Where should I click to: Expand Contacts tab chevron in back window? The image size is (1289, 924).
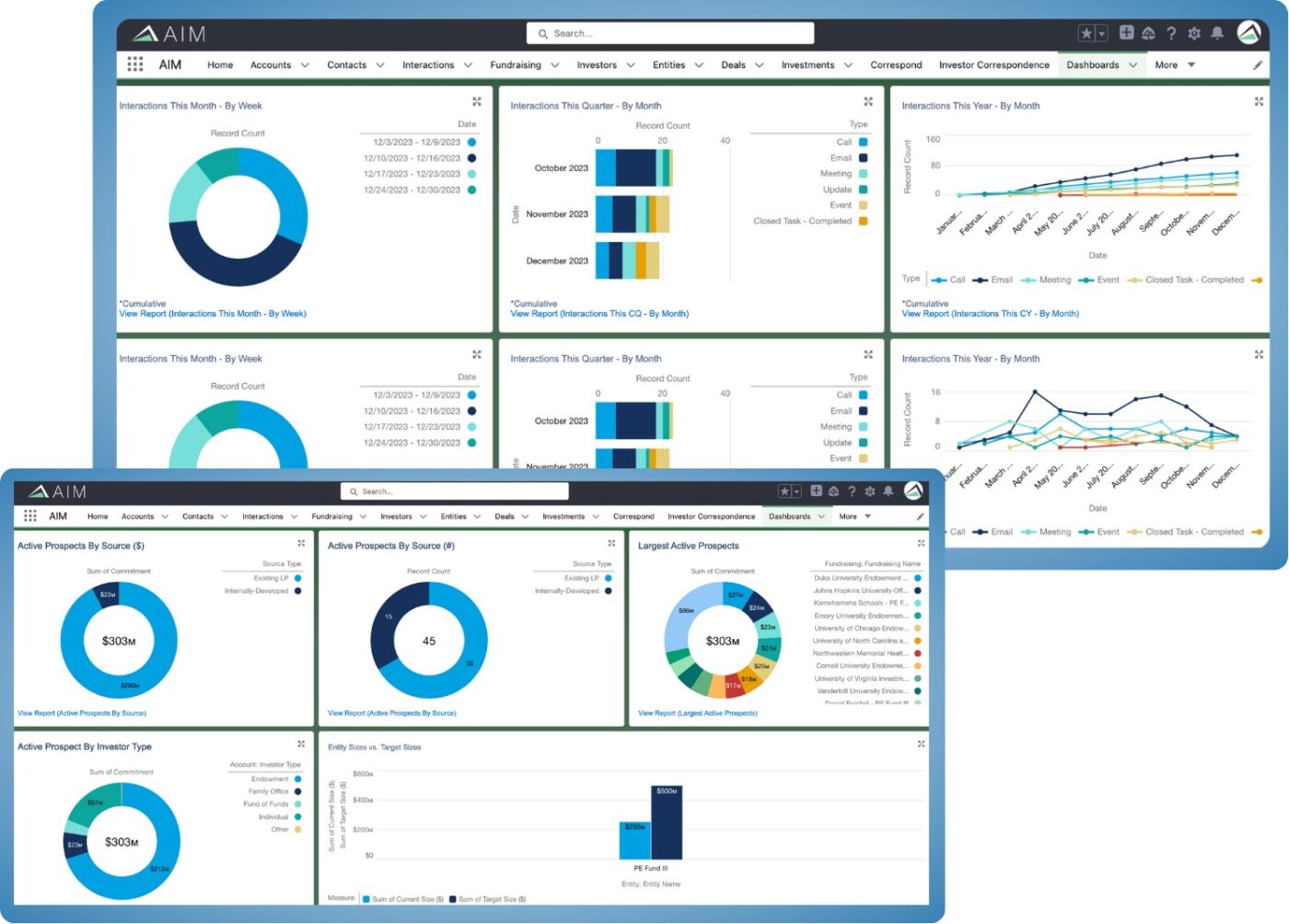[x=380, y=65]
